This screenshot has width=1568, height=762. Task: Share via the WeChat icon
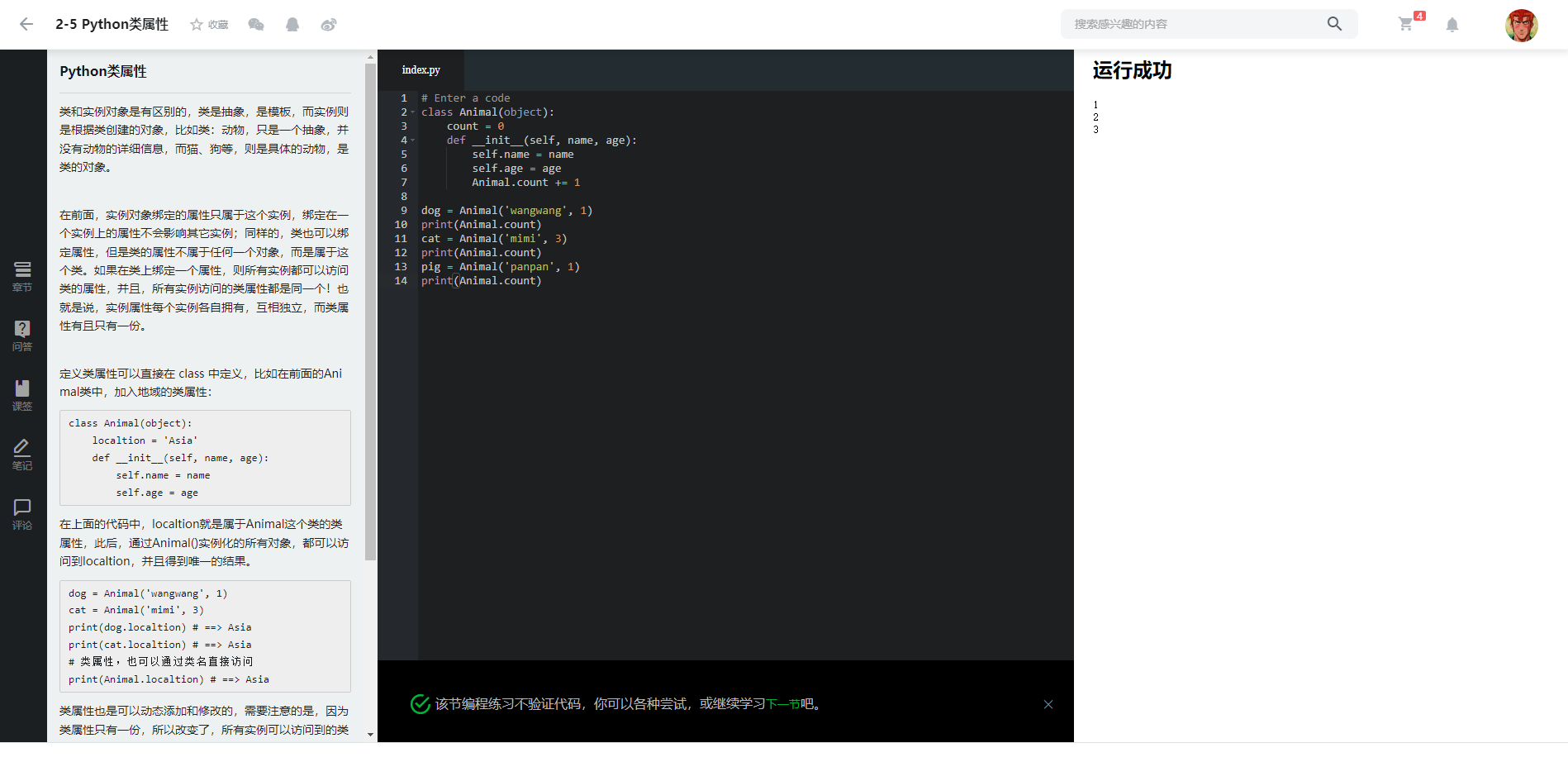click(x=256, y=25)
